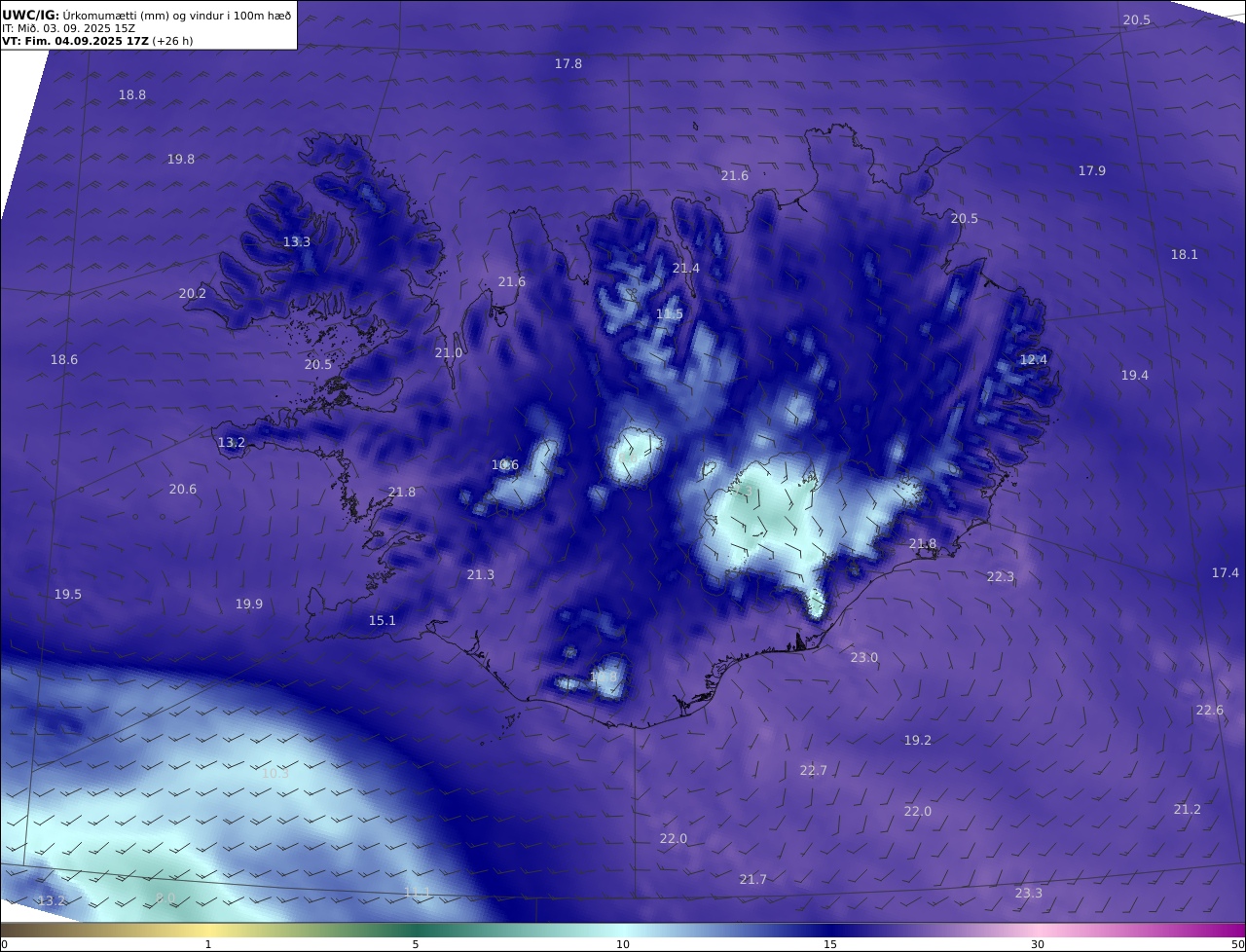Click the colour scale tick label 30
The width and height of the screenshot is (1246, 952).
click(x=1038, y=944)
